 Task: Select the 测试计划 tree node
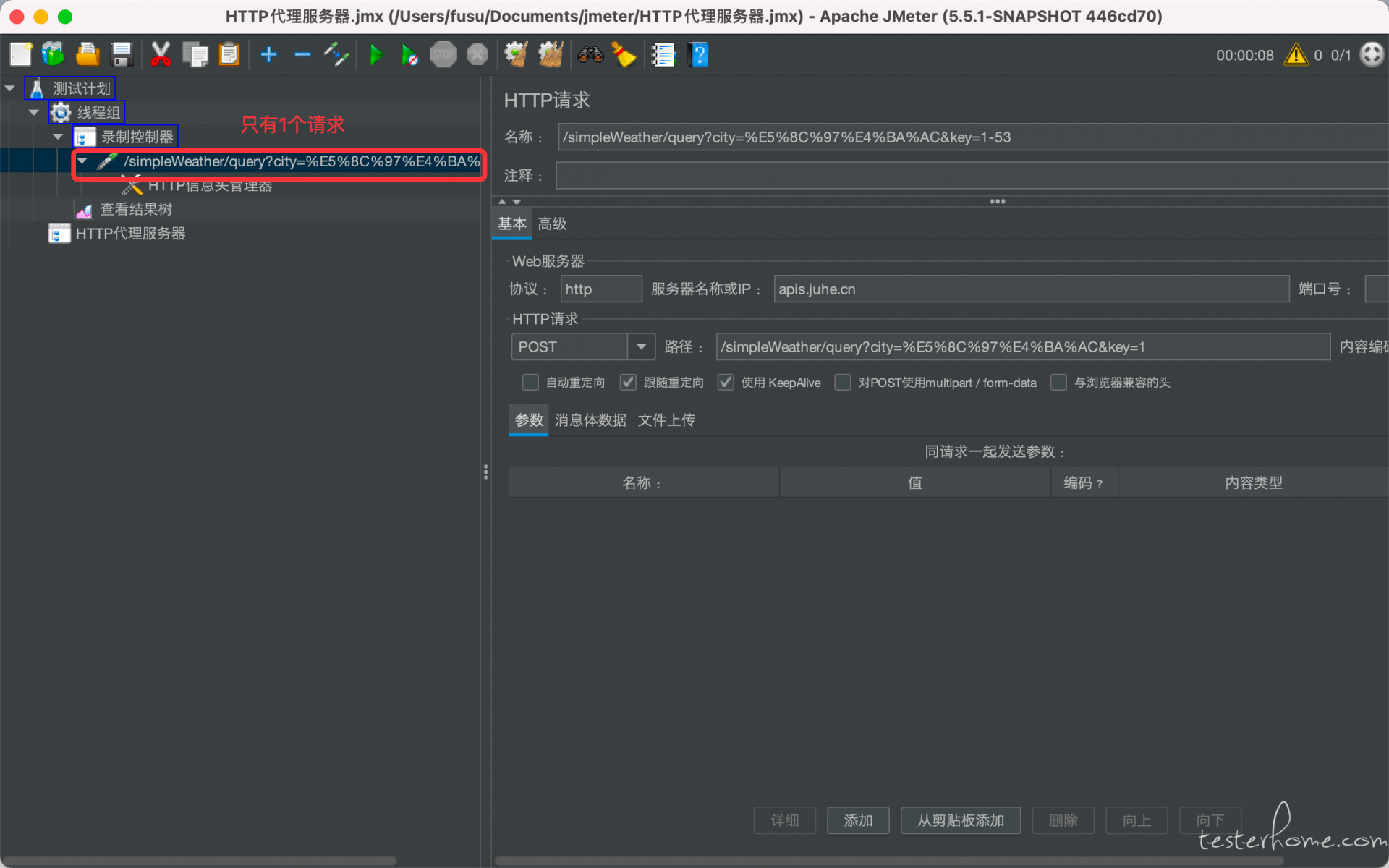click(x=70, y=88)
